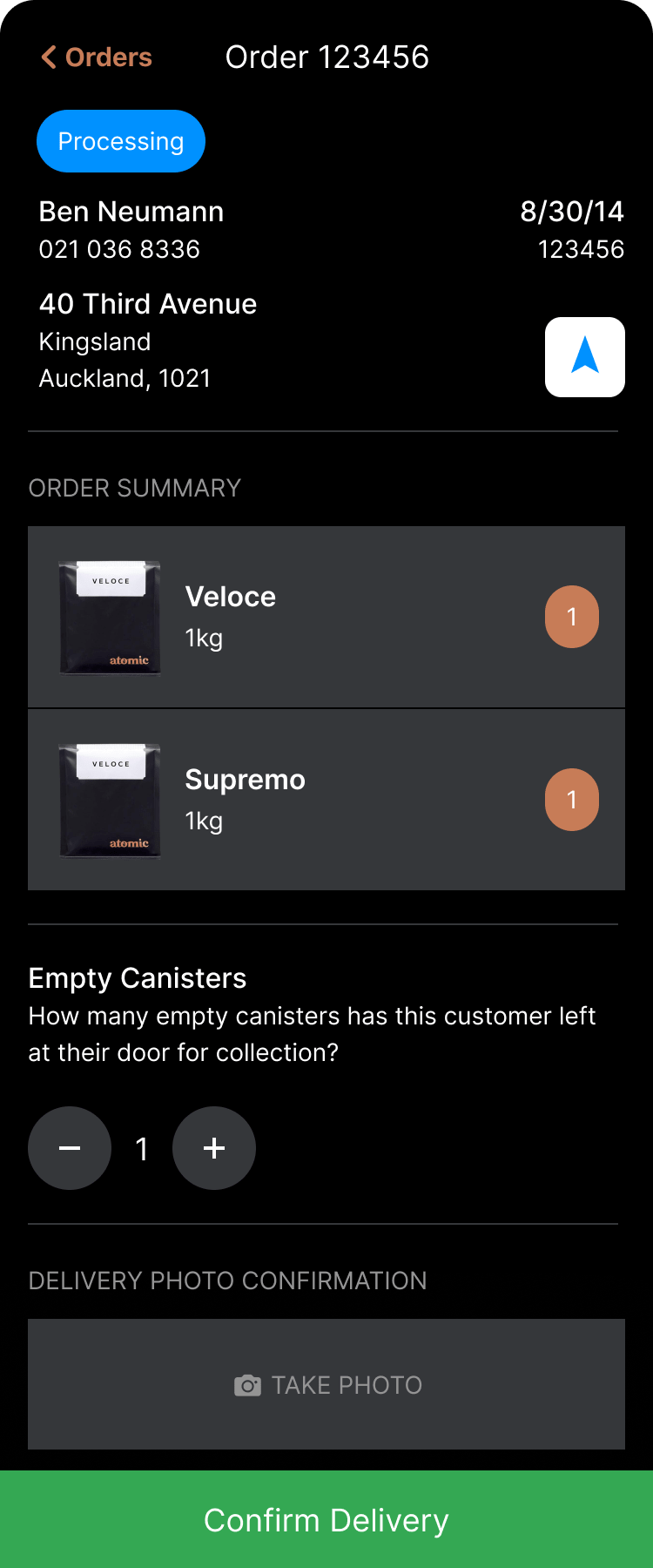The height and width of the screenshot is (1568, 653).
Task: Increase empty canisters with plus button
Action: [x=214, y=1148]
